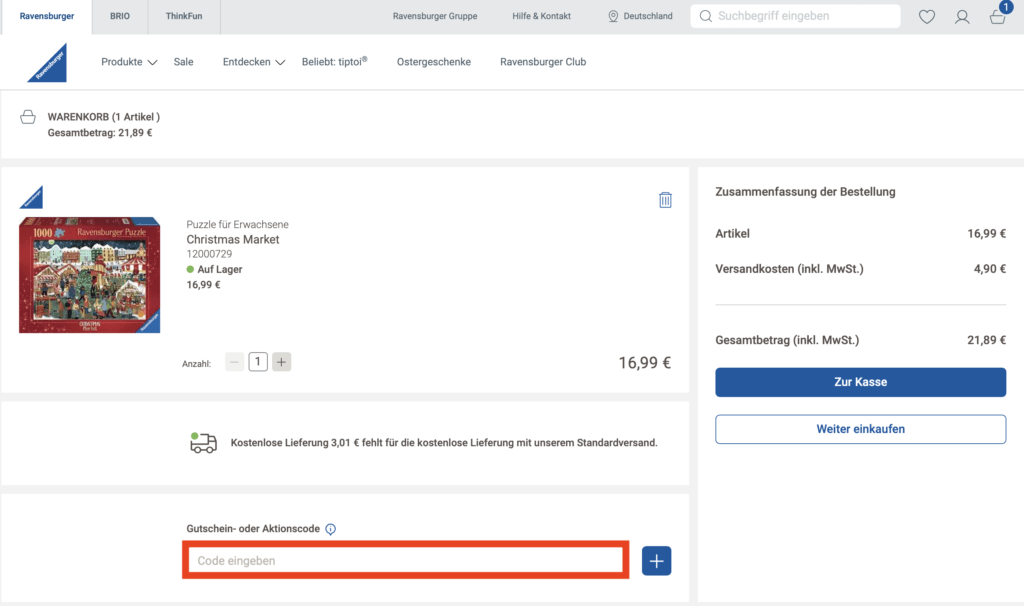Click the Weiter einkaufen button
The width and height of the screenshot is (1024, 606).
[860, 429]
